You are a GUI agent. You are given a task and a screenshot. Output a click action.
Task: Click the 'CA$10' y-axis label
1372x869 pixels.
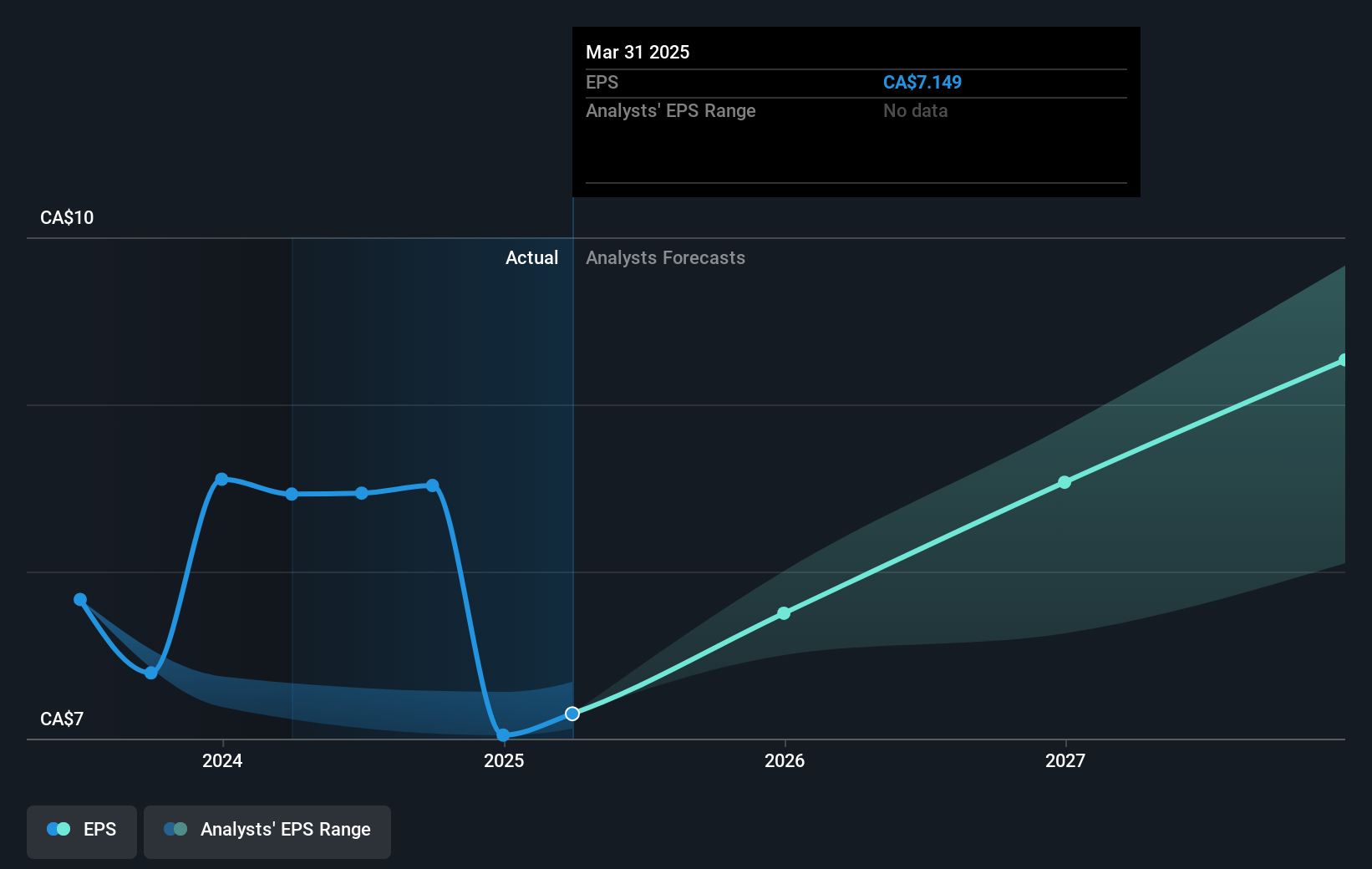67,217
